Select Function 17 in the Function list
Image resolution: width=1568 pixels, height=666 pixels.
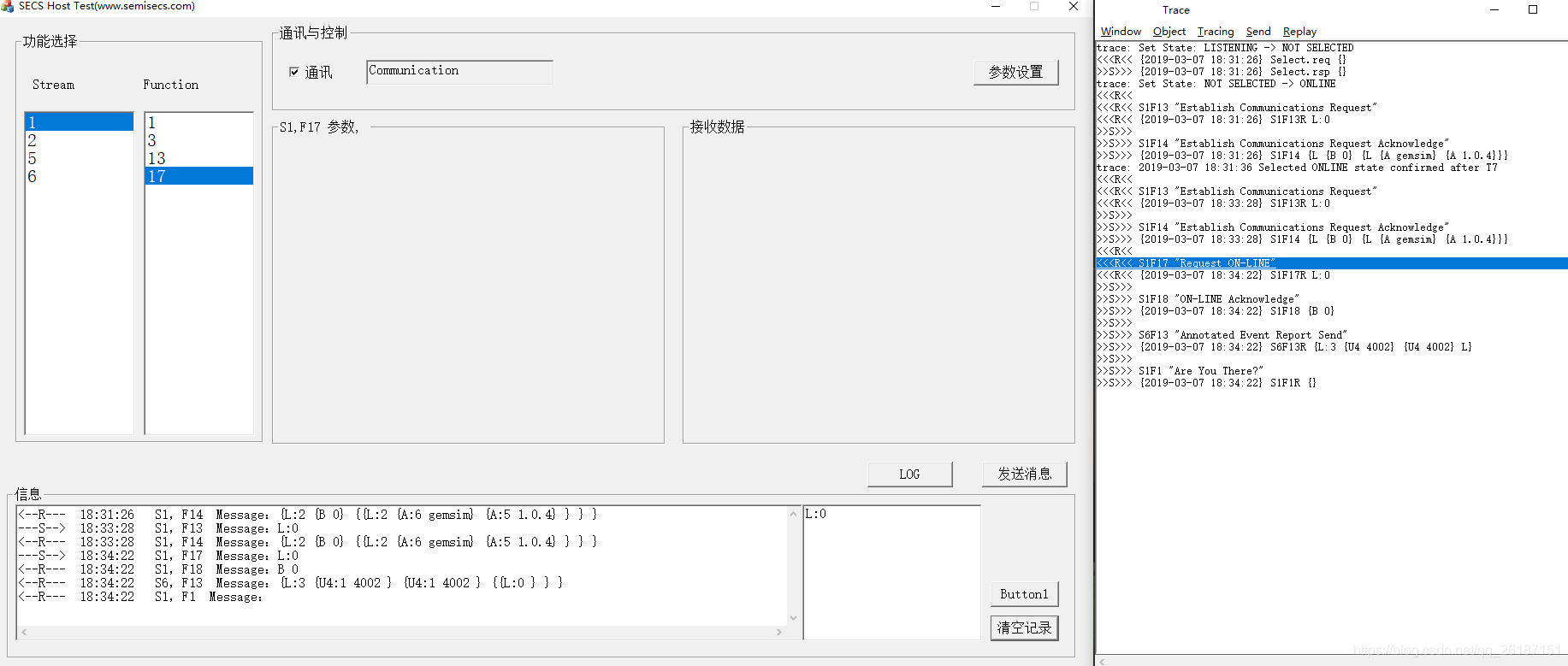tap(198, 176)
